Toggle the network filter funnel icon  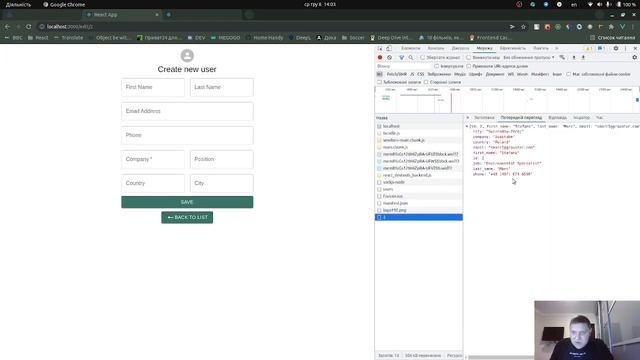[402, 58]
